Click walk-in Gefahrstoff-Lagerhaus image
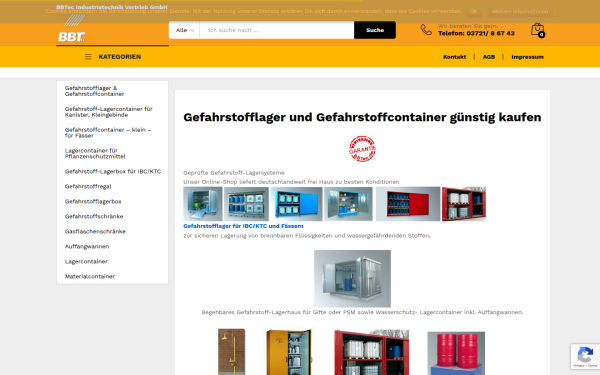 [x=352, y=279]
